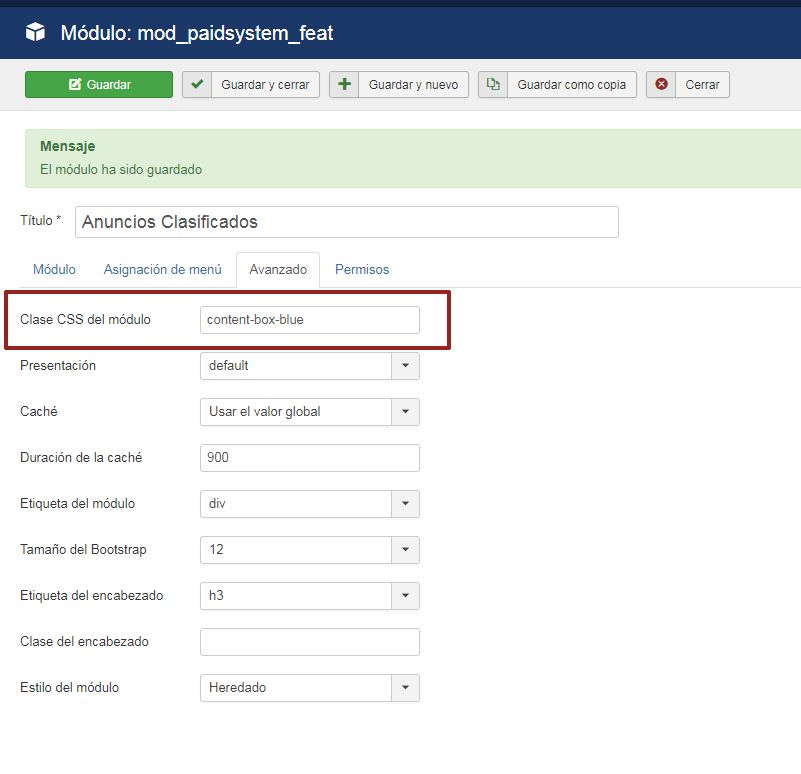Click the Duración de la caché label

tap(81, 457)
